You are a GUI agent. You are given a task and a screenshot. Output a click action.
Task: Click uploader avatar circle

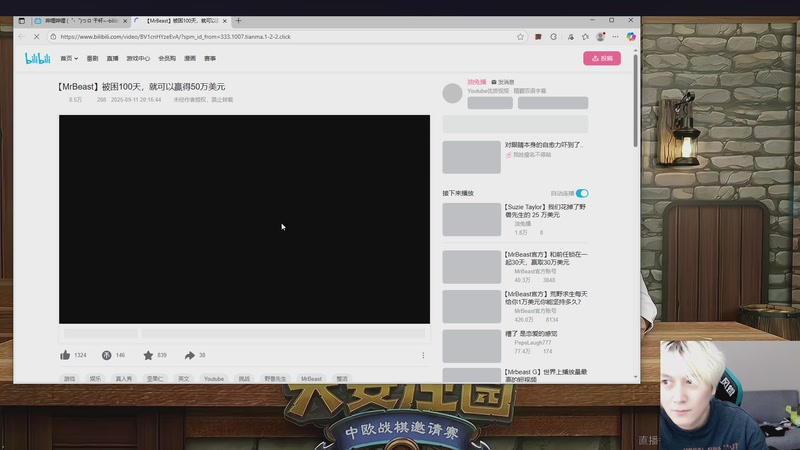452,93
